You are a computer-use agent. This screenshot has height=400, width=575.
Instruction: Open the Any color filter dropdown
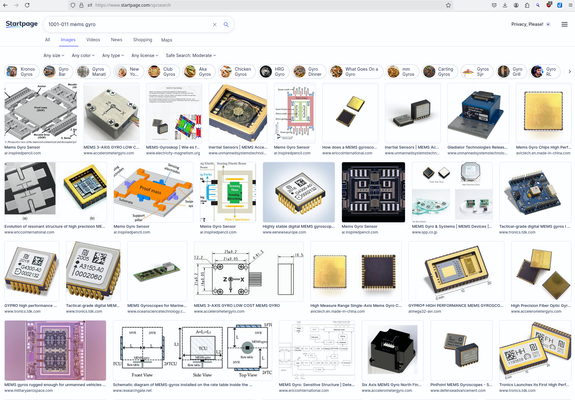pyautogui.click(x=83, y=55)
